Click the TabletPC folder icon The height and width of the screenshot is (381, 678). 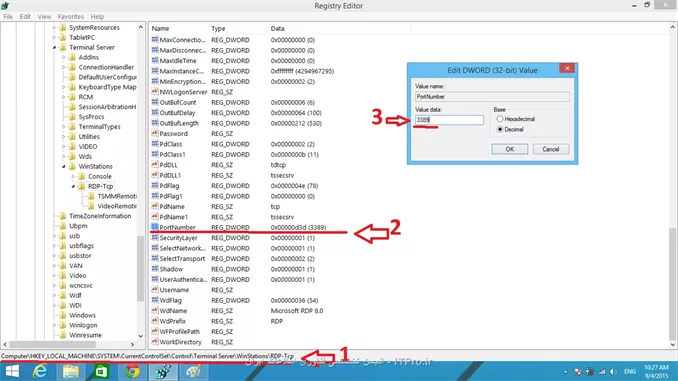click(x=63, y=37)
